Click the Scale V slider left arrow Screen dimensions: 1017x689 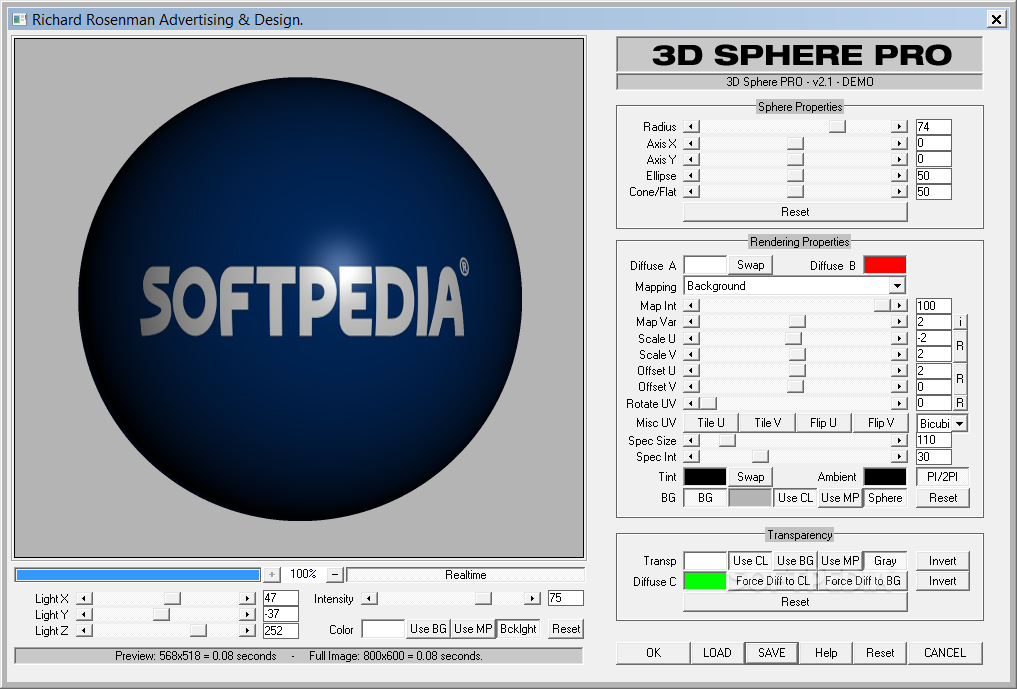tap(691, 354)
